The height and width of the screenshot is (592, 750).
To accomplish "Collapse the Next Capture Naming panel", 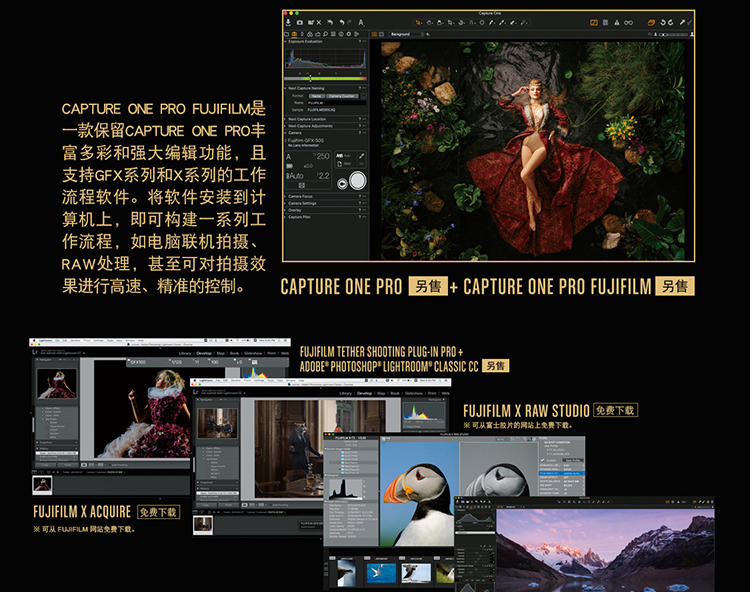I will point(286,88).
